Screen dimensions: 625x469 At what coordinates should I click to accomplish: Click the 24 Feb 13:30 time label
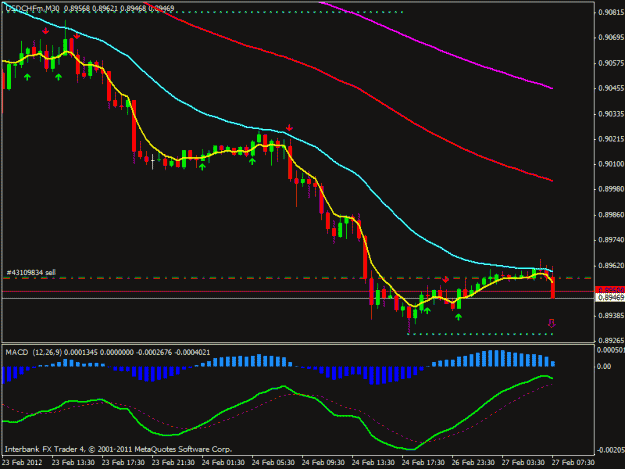click(373, 463)
